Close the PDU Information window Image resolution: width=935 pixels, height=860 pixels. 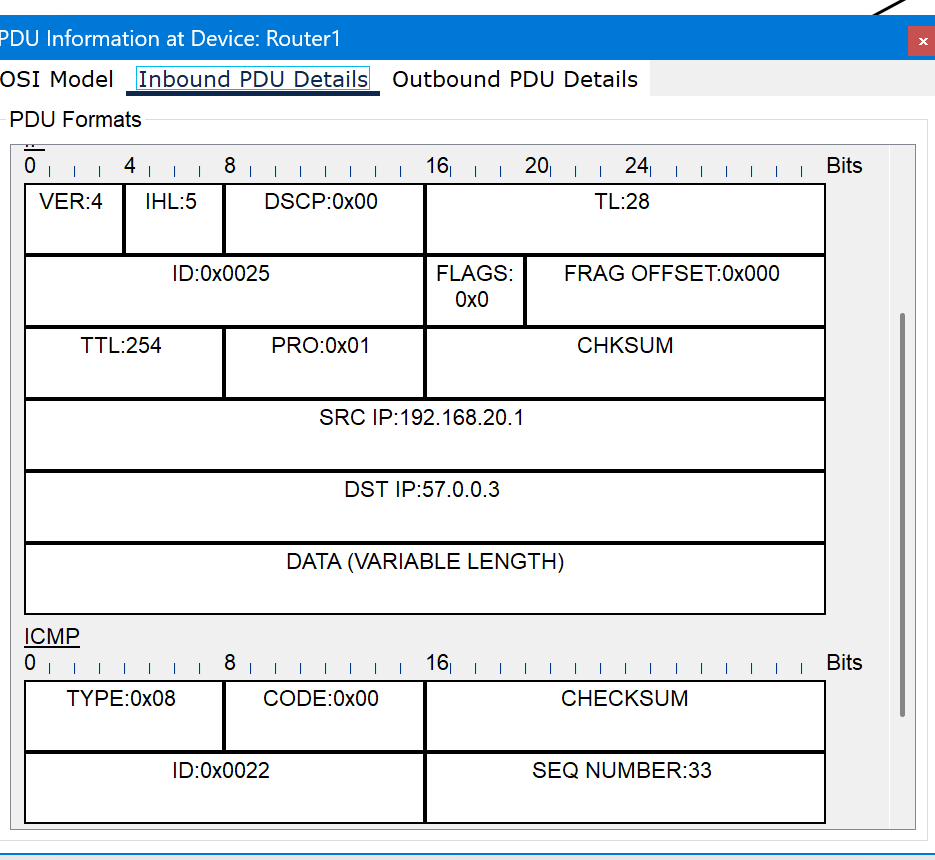click(x=922, y=41)
